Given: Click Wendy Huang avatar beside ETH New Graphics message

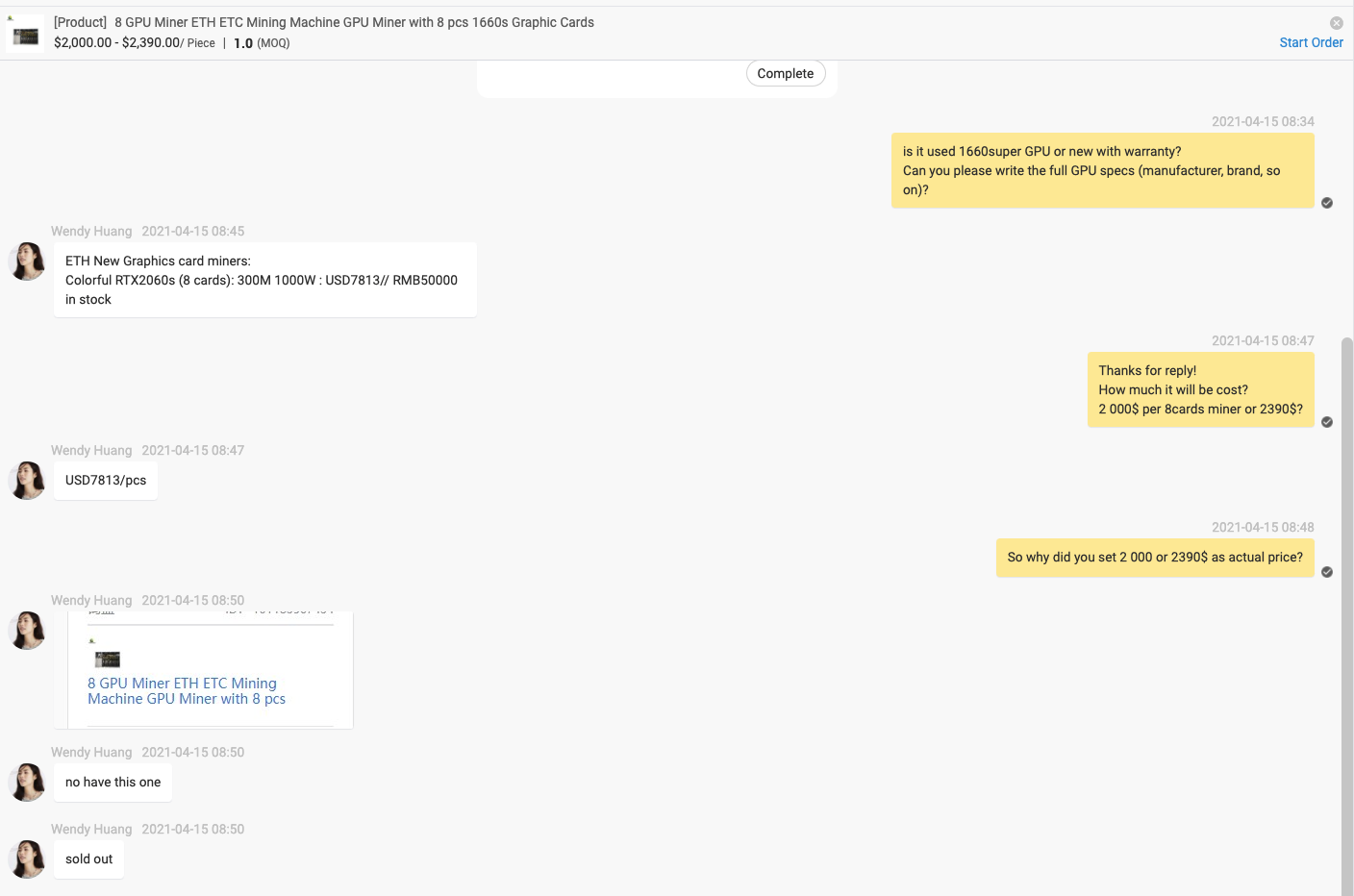Looking at the screenshot, I should (27, 261).
